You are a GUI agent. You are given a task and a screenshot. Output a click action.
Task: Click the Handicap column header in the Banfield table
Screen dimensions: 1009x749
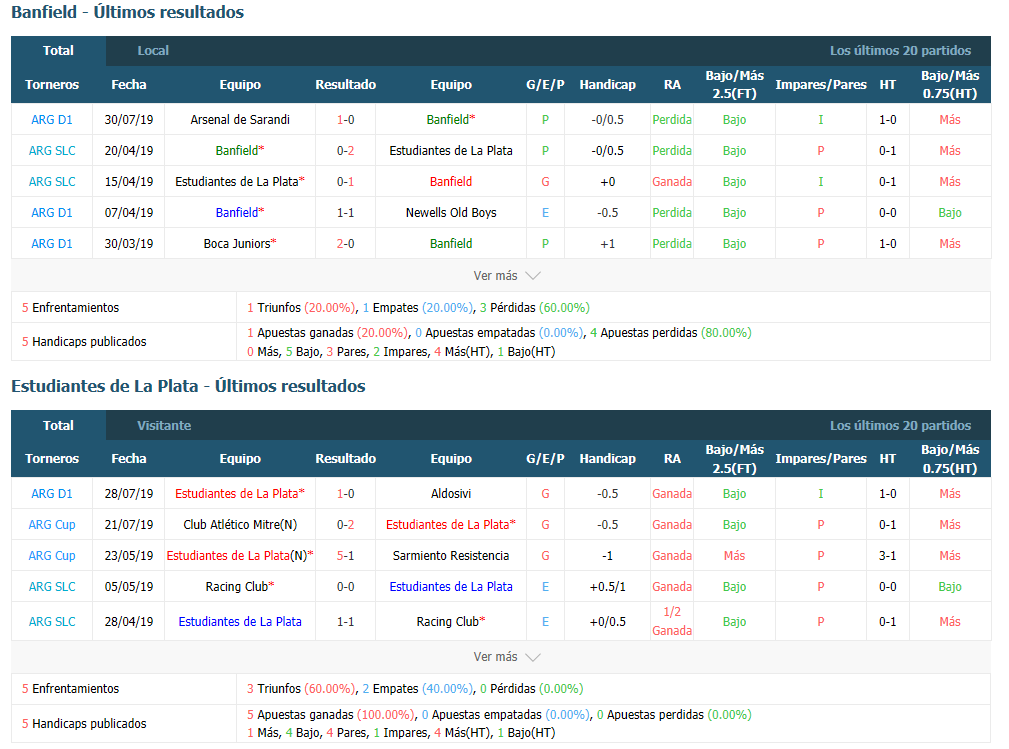[x=607, y=84]
